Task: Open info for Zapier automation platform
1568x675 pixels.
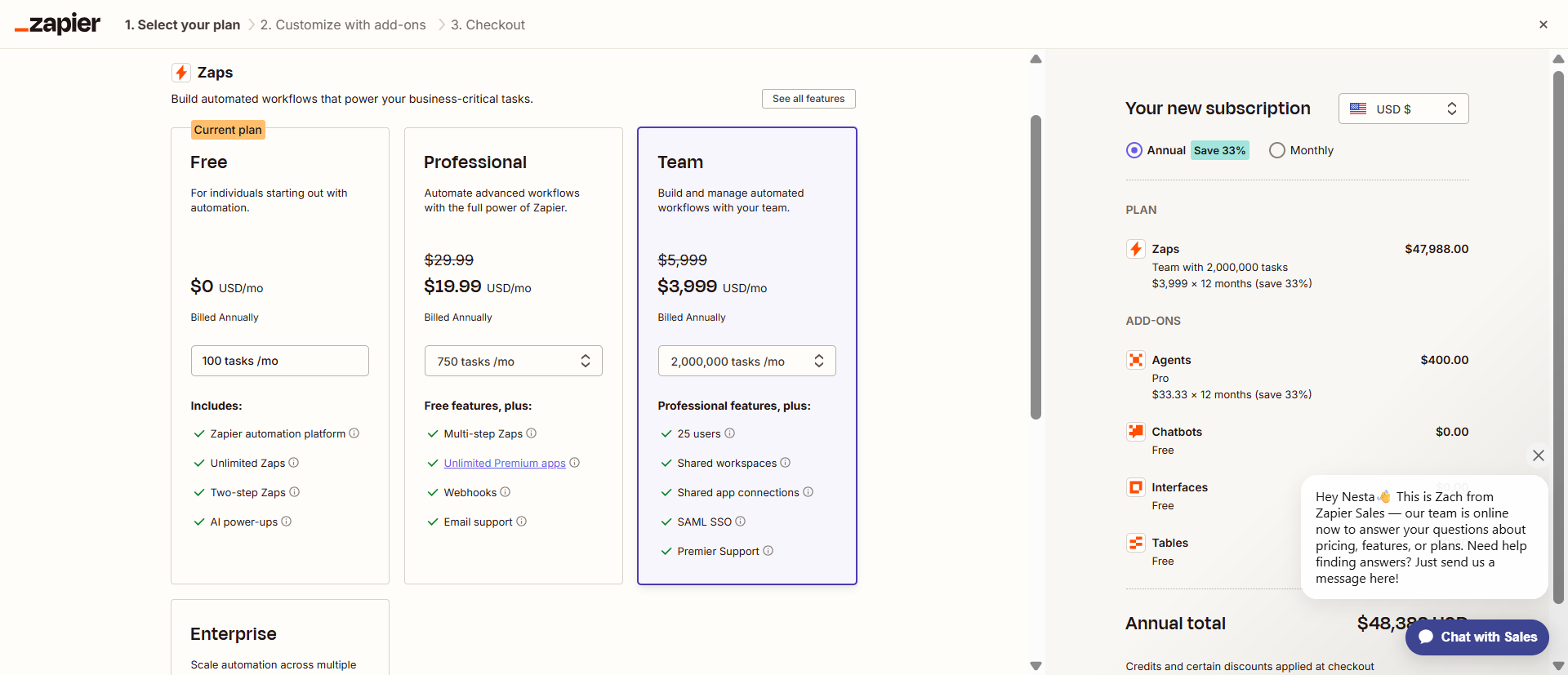Action: (x=354, y=433)
